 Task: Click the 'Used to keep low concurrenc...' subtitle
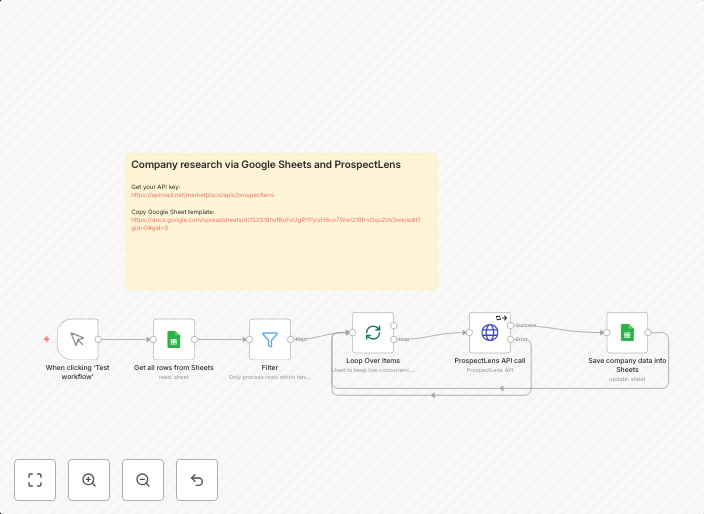tap(373, 370)
